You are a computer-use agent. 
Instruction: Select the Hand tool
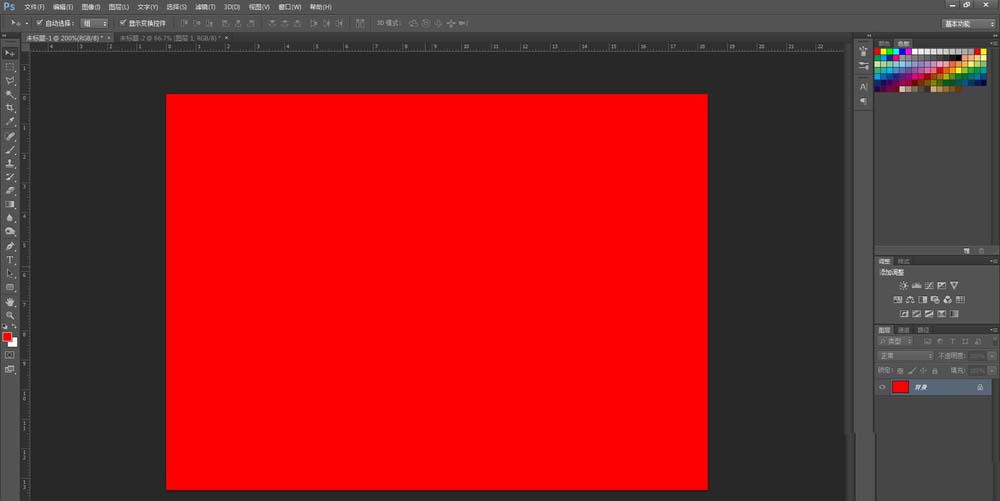coord(10,301)
